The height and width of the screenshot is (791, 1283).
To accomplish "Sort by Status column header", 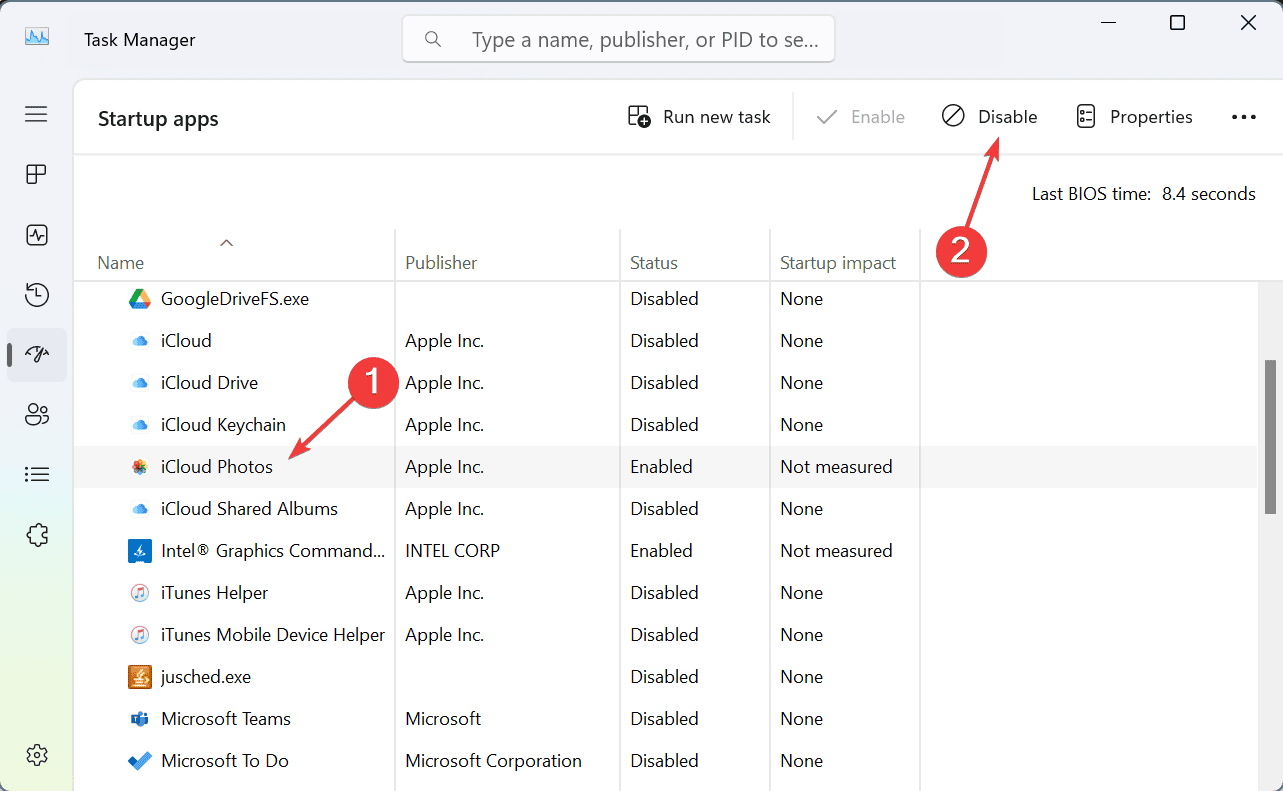I will tap(654, 263).
